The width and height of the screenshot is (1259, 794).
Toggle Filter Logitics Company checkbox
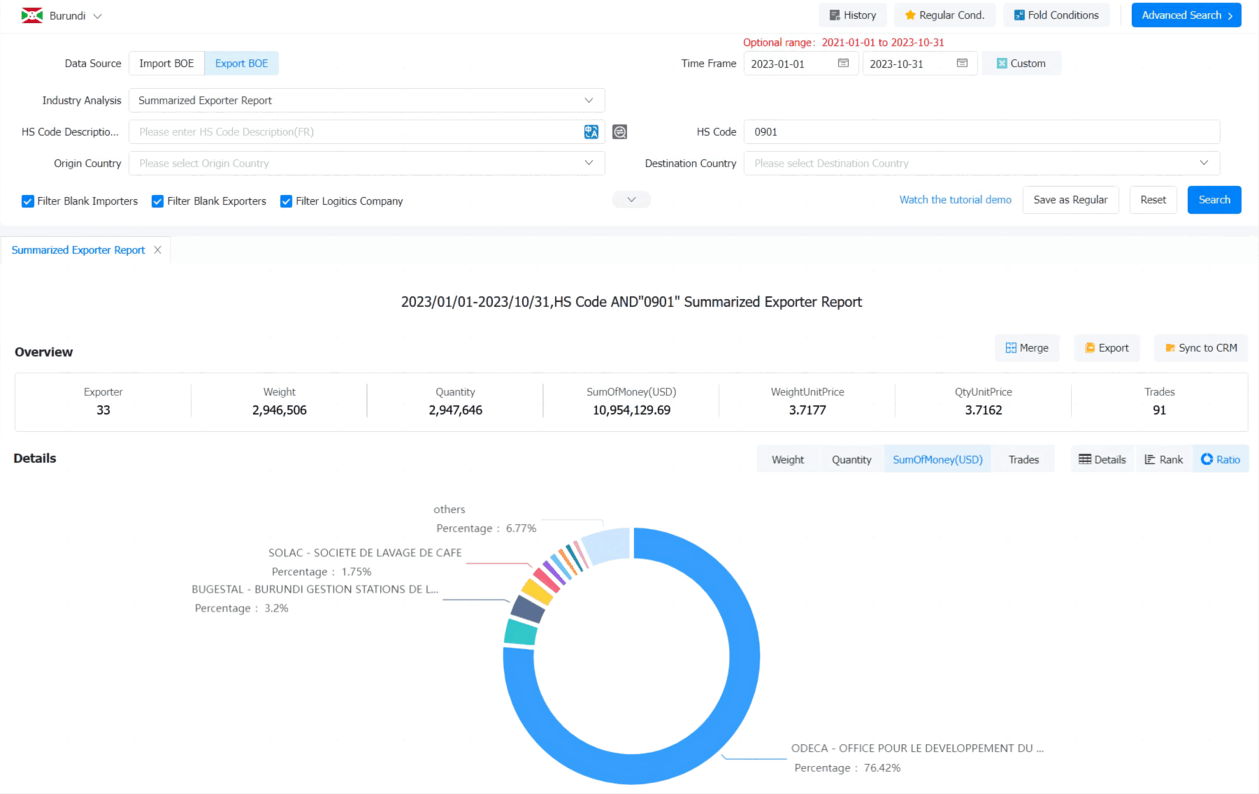point(286,201)
